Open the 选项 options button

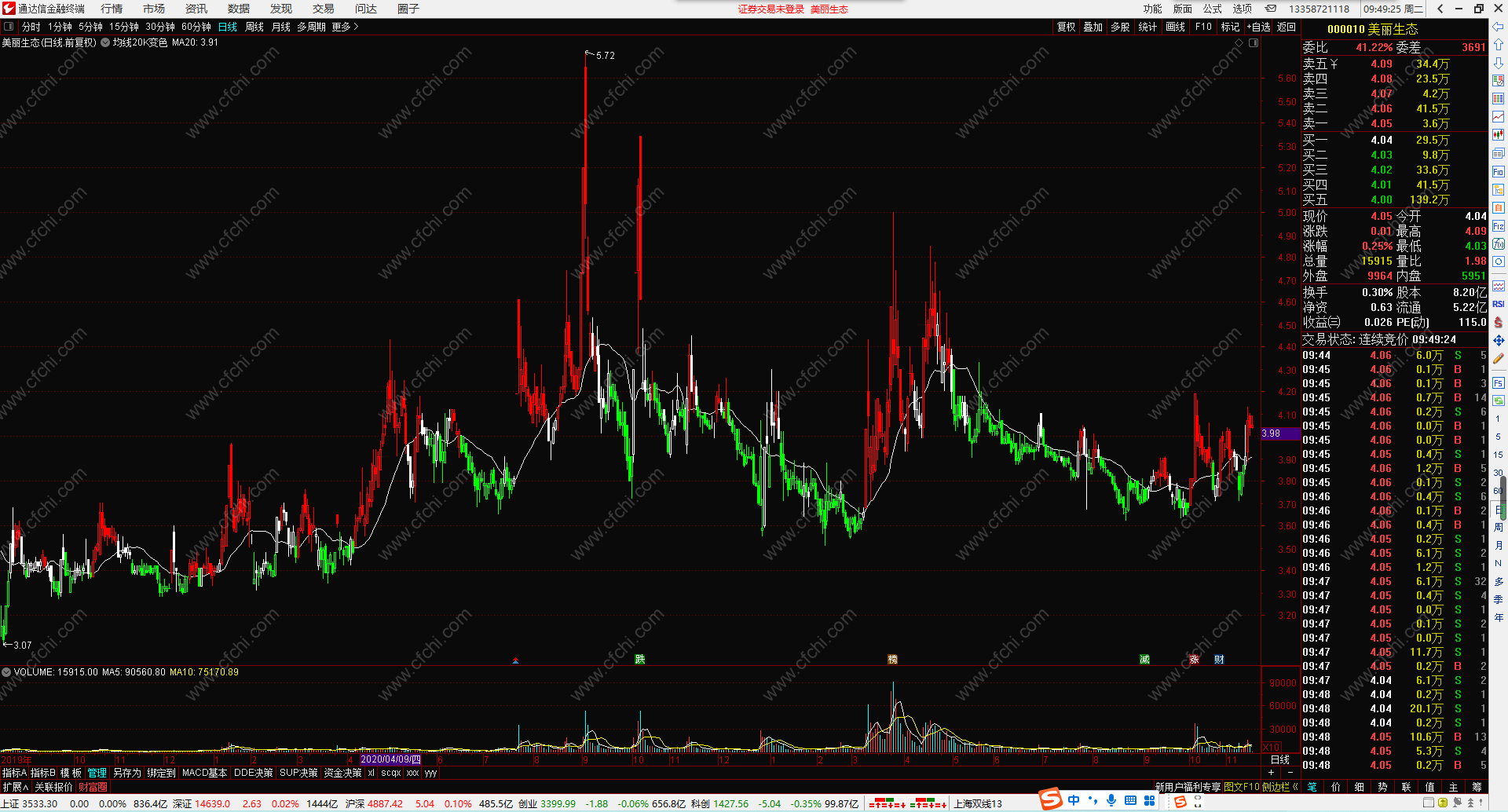1243,9
